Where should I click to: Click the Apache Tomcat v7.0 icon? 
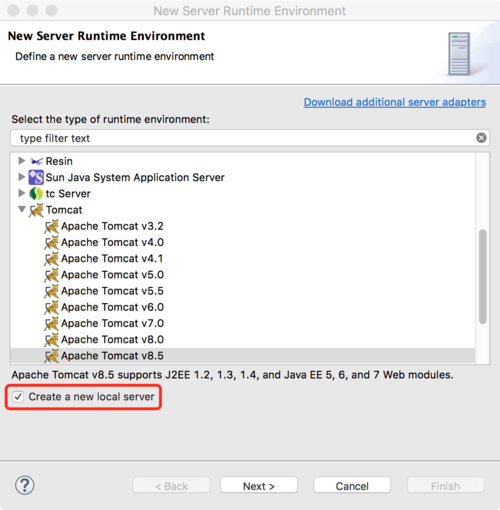[x=51, y=324]
